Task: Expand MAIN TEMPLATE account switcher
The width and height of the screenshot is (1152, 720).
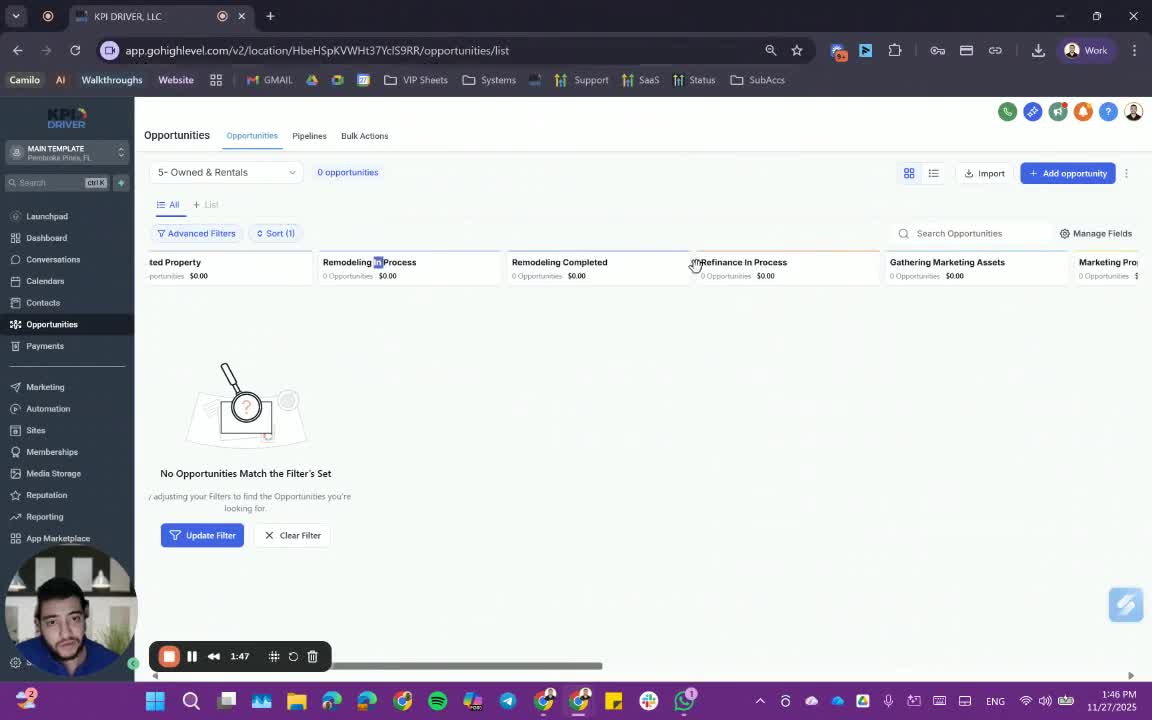Action: click(x=67, y=153)
